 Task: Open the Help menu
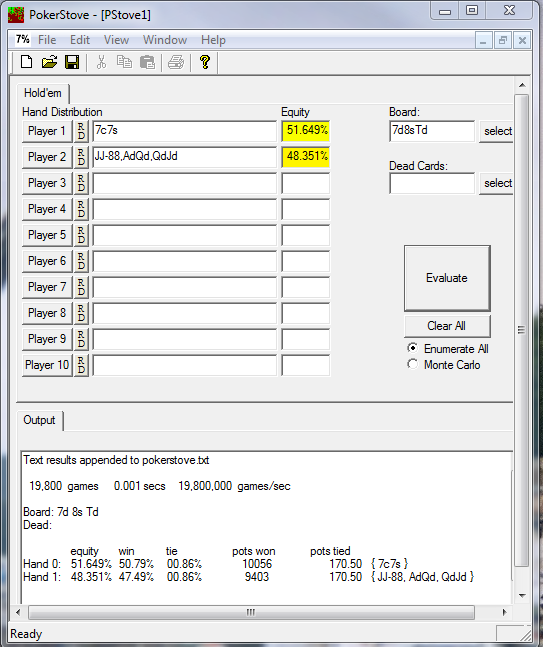tap(213, 40)
